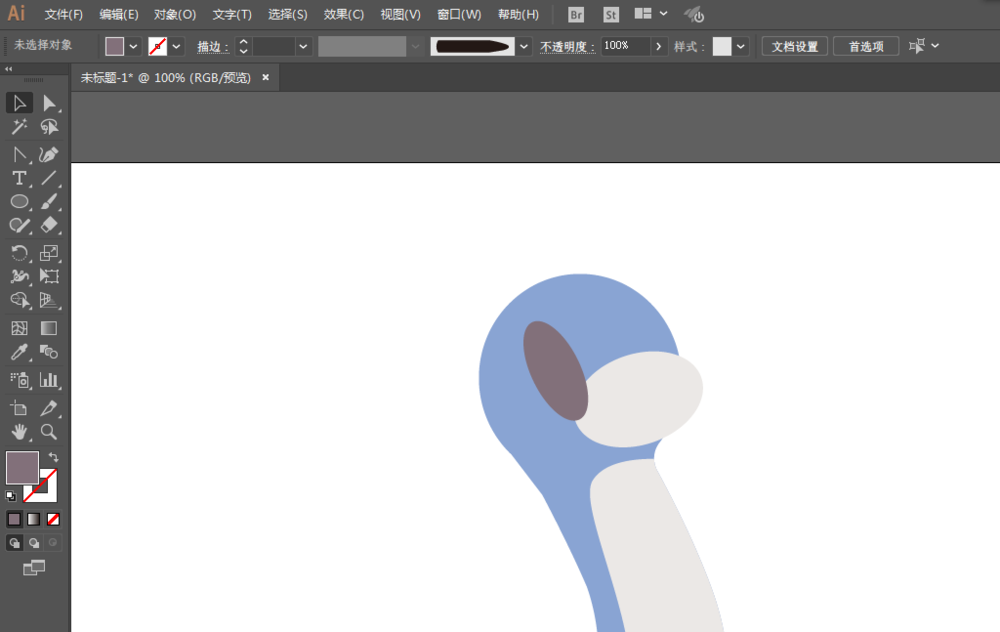Open Adobe Bridge (Br) button
The image size is (1000, 632).
(576, 14)
